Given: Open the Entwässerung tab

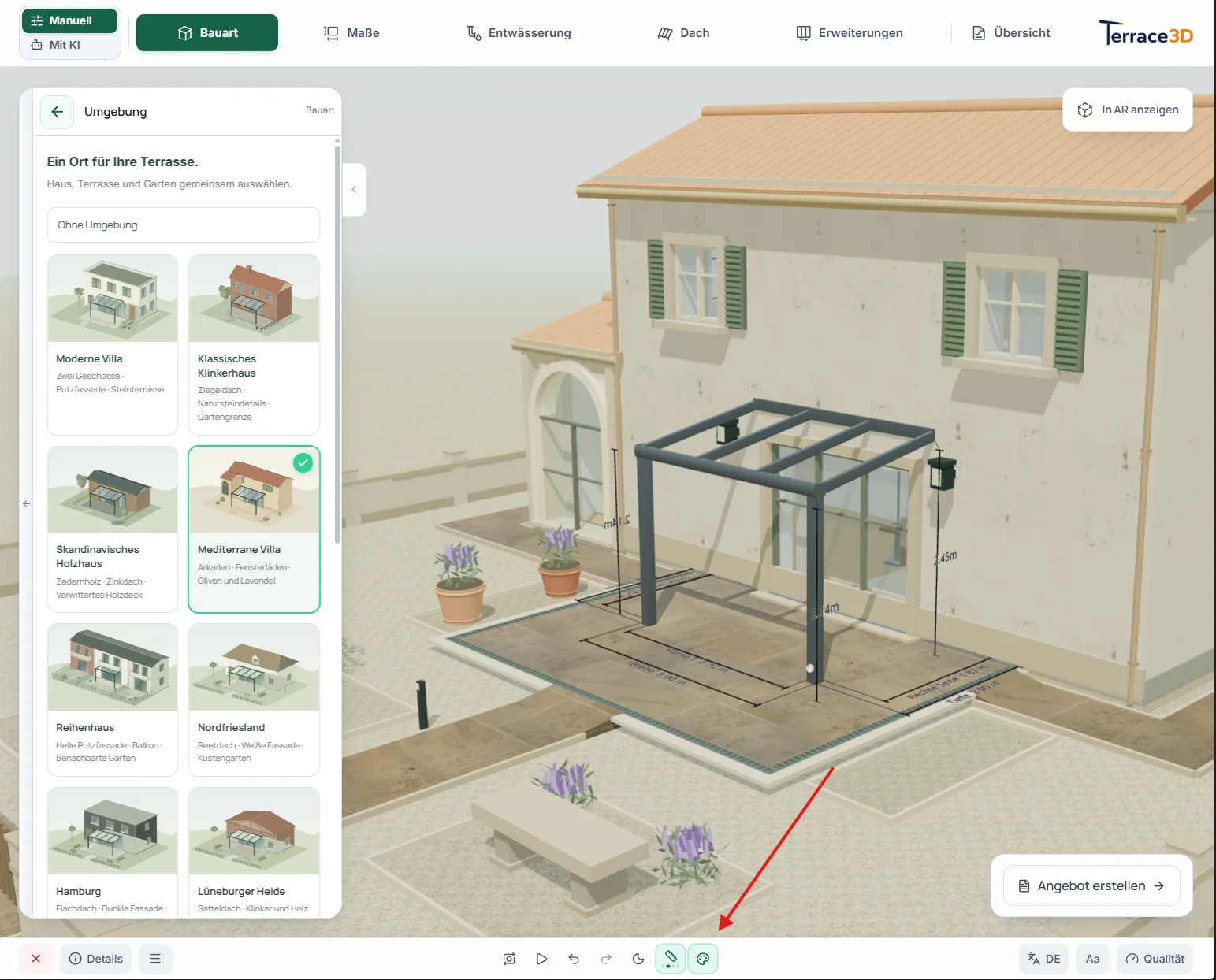Looking at the screenshot, I should pos(519,32).
